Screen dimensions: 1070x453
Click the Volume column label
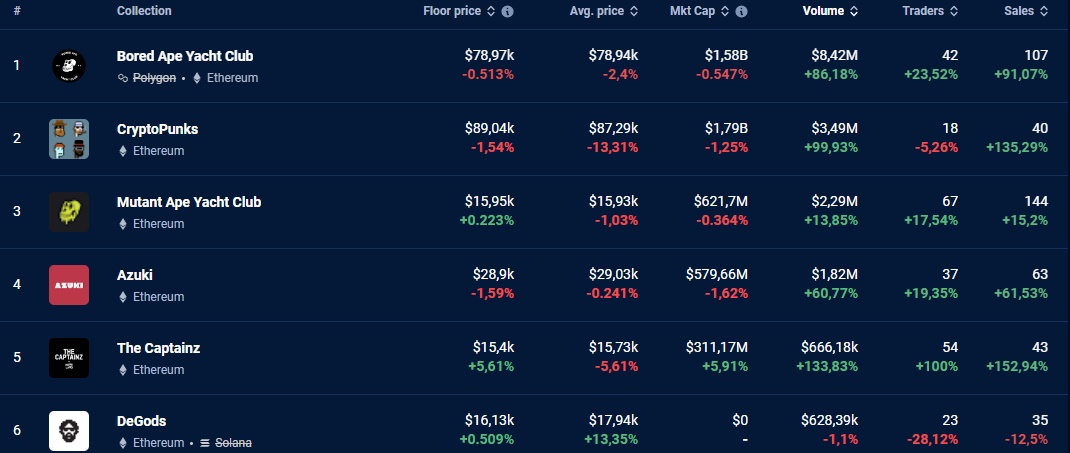[823, 11]
